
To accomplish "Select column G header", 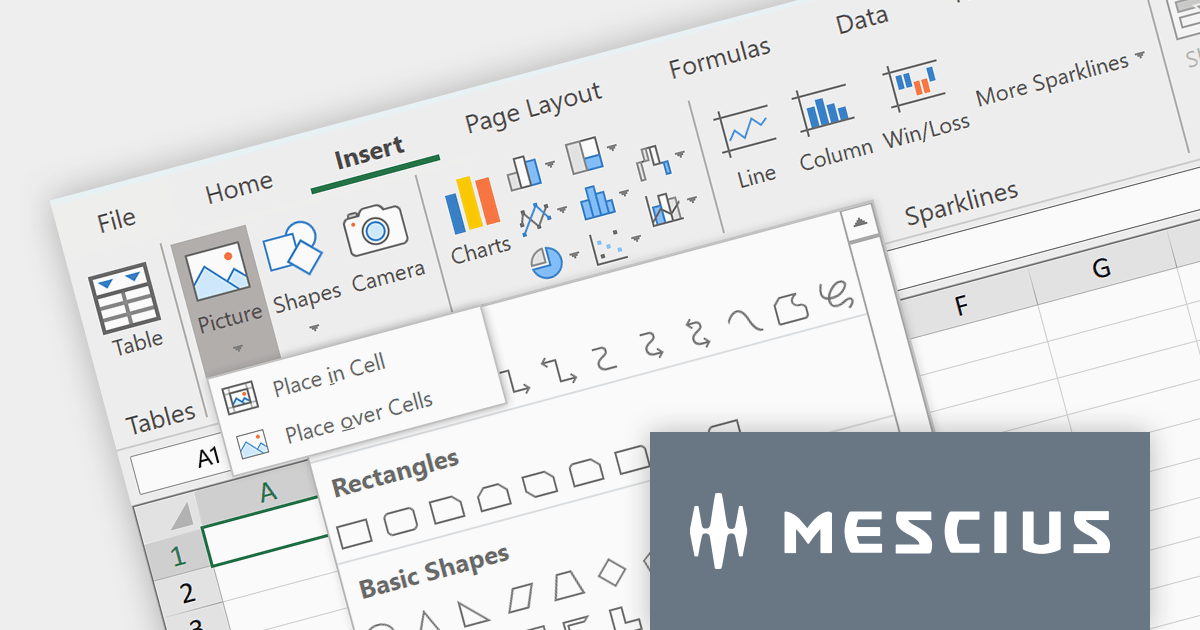I will (x=1101, y=268).
